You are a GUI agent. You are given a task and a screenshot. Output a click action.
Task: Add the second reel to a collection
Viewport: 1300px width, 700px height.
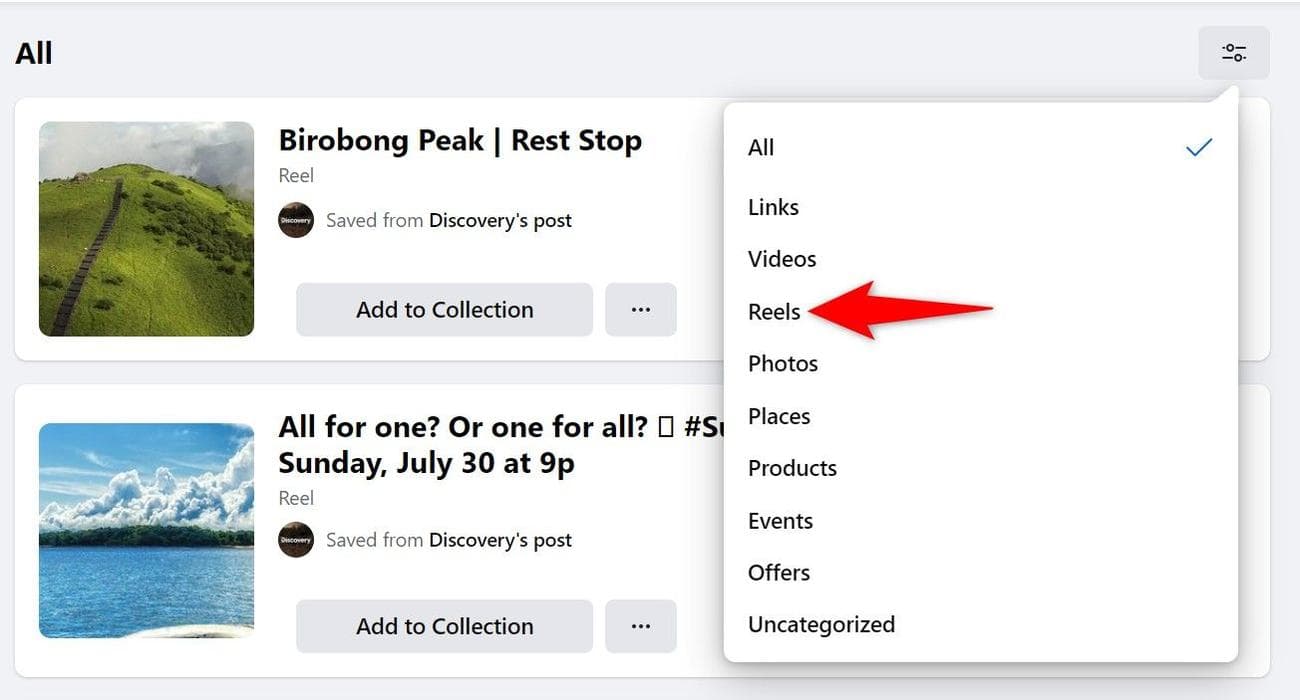coord(444,626)
